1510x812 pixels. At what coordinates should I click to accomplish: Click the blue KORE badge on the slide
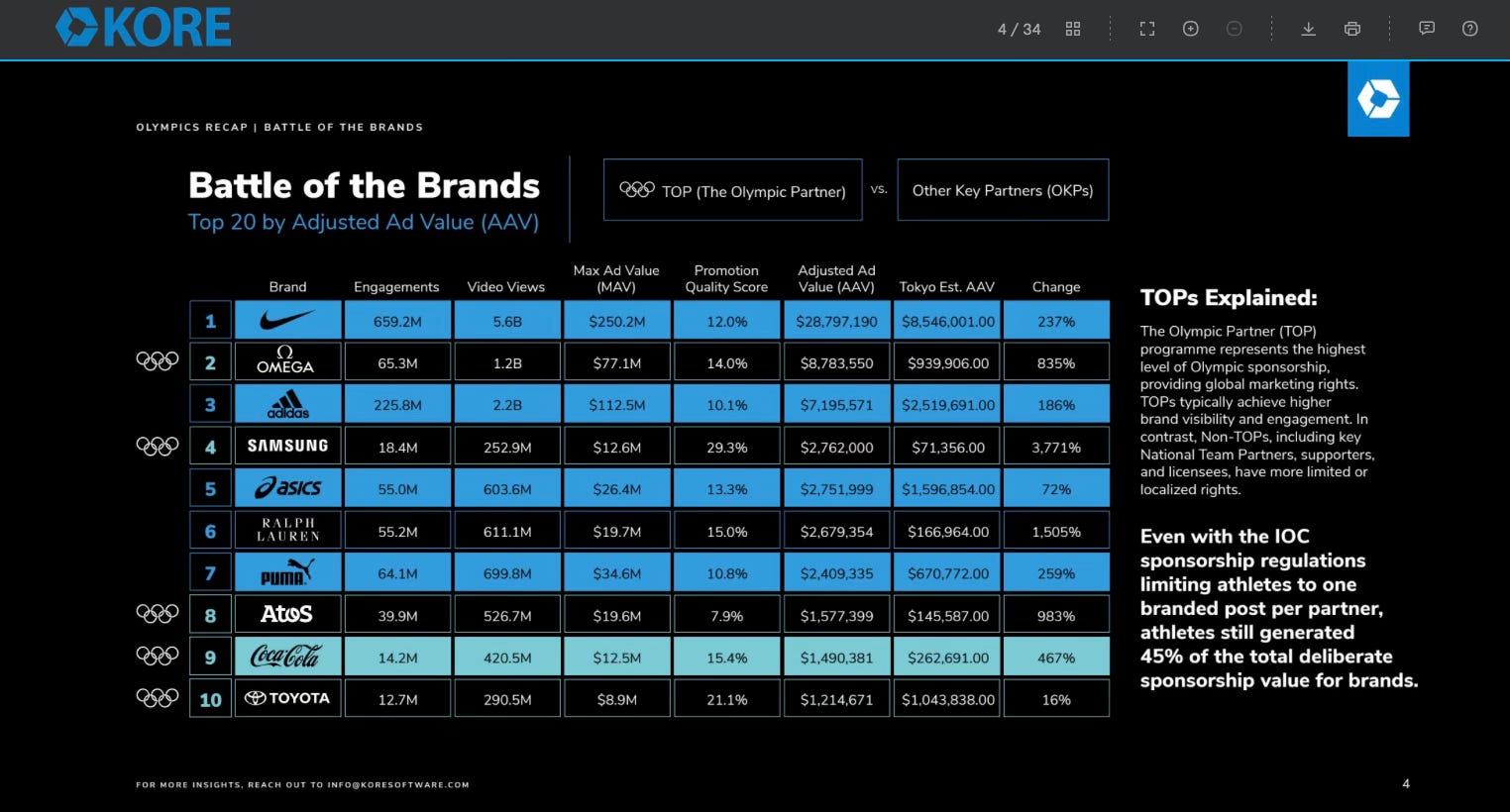[x=1378, y=99]
